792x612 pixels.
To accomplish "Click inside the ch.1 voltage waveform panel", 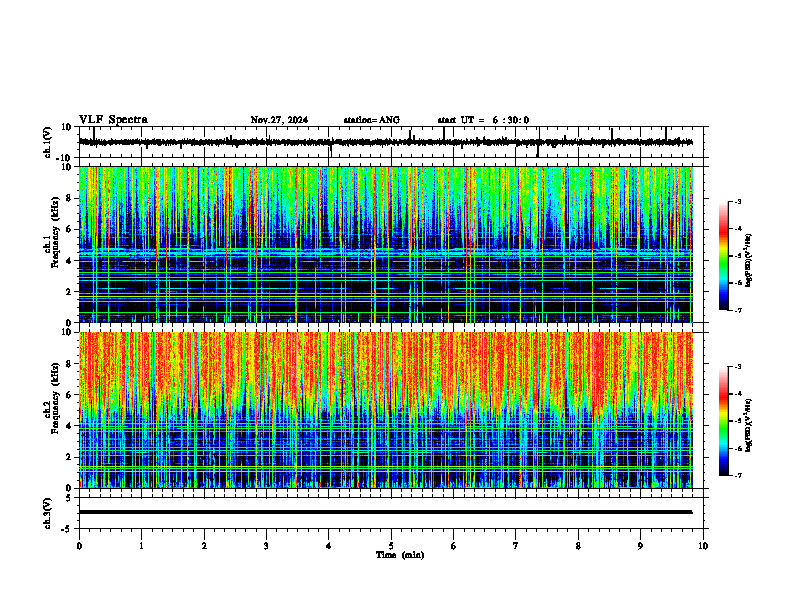I will [x=393, y=142].
